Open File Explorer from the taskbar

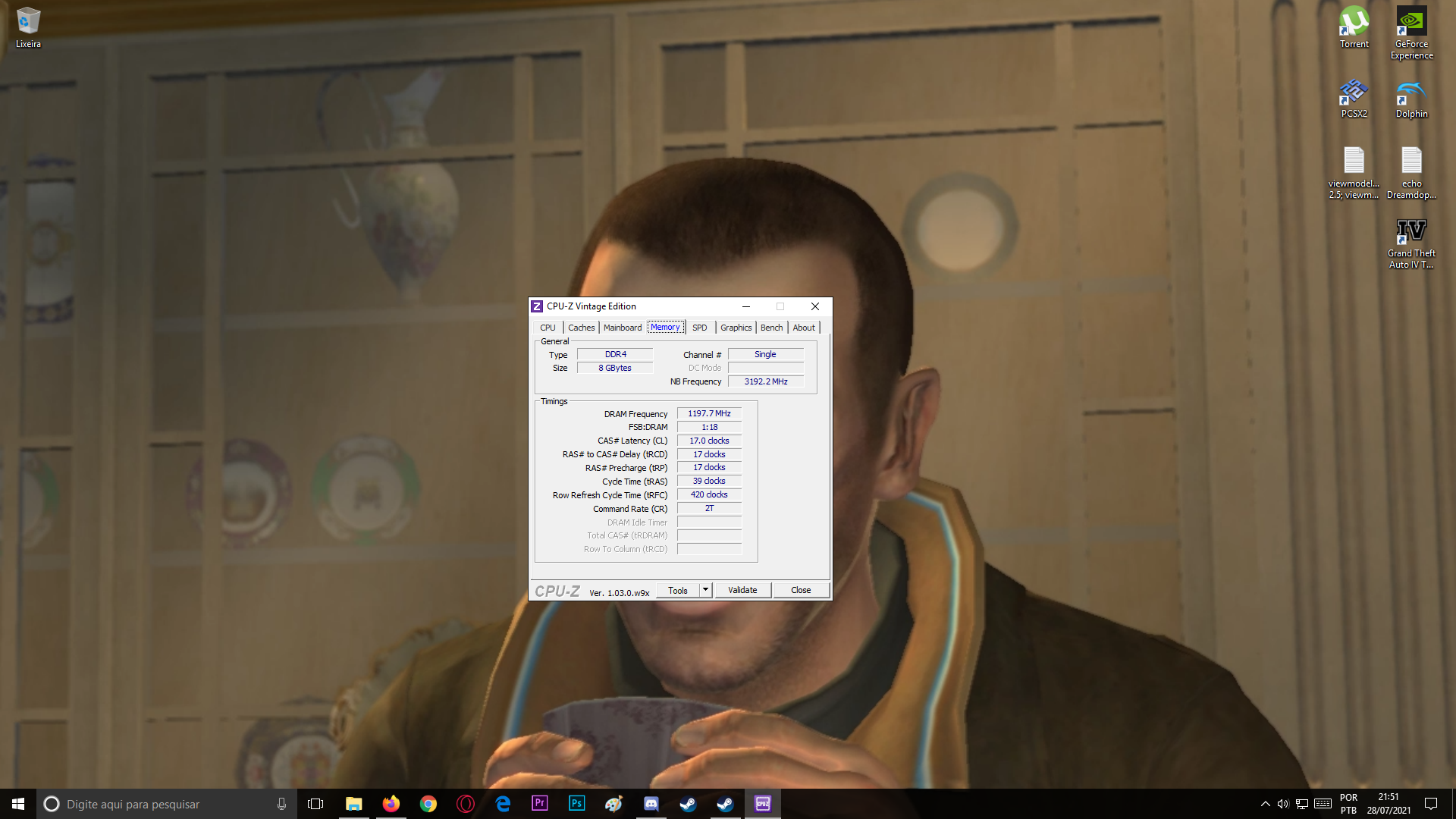point(353,804)
